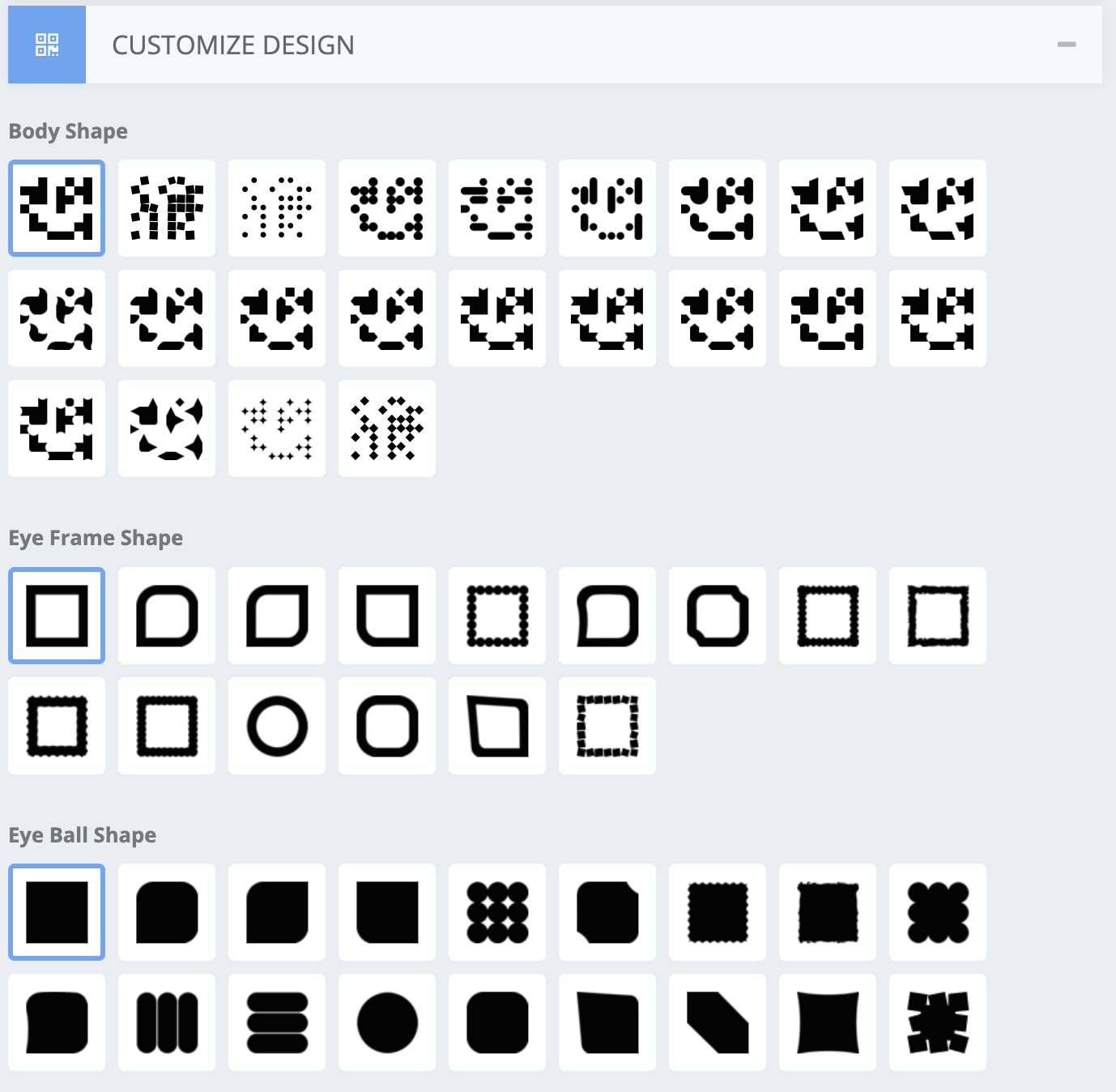Click the Body Shape section label

click(68, 131)
